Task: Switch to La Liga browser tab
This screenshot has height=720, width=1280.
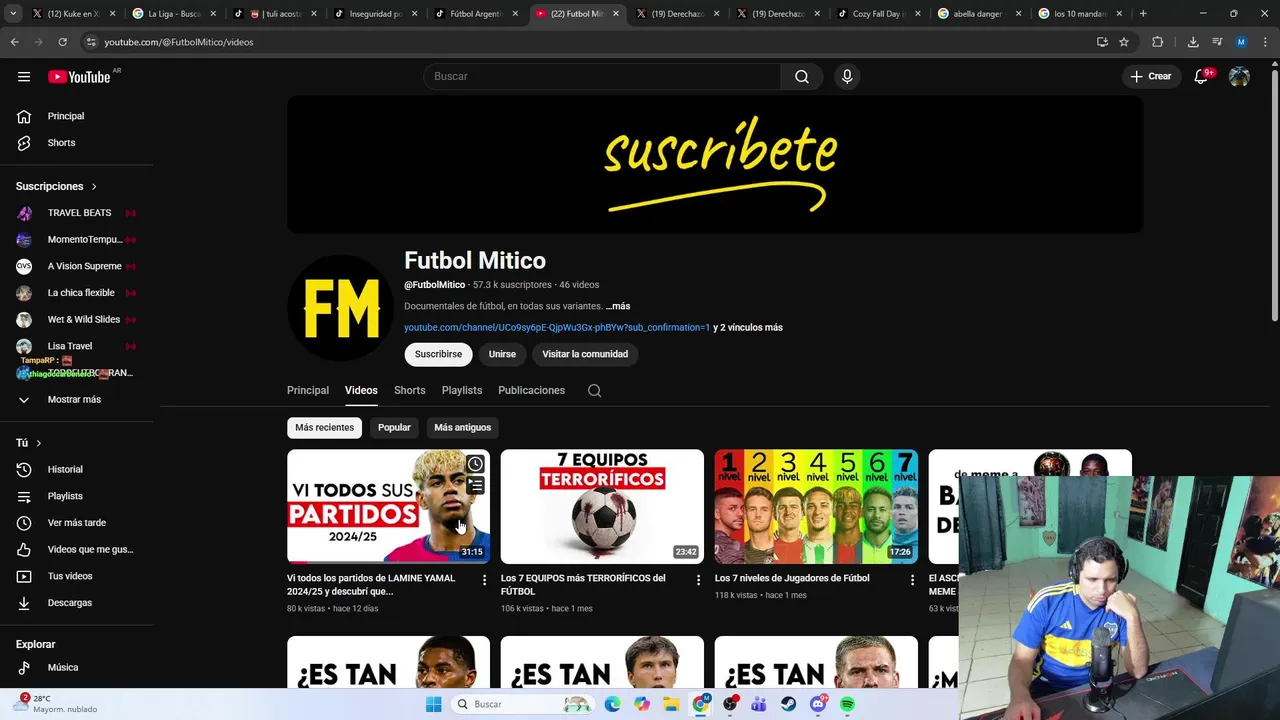Action: coord(175,14)
